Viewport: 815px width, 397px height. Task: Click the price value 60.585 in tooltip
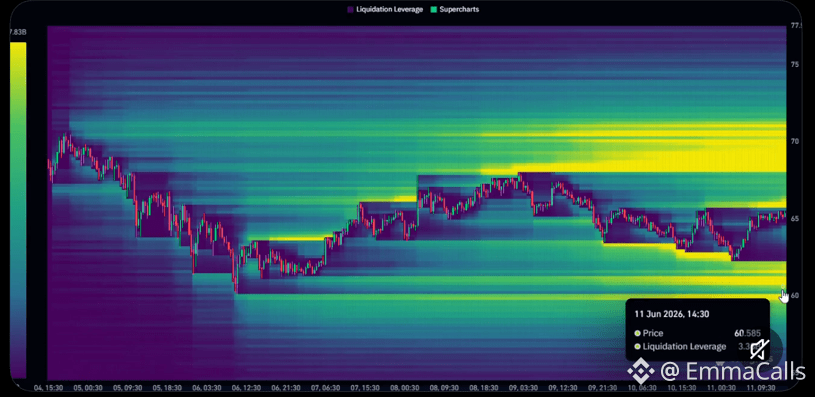747,333
